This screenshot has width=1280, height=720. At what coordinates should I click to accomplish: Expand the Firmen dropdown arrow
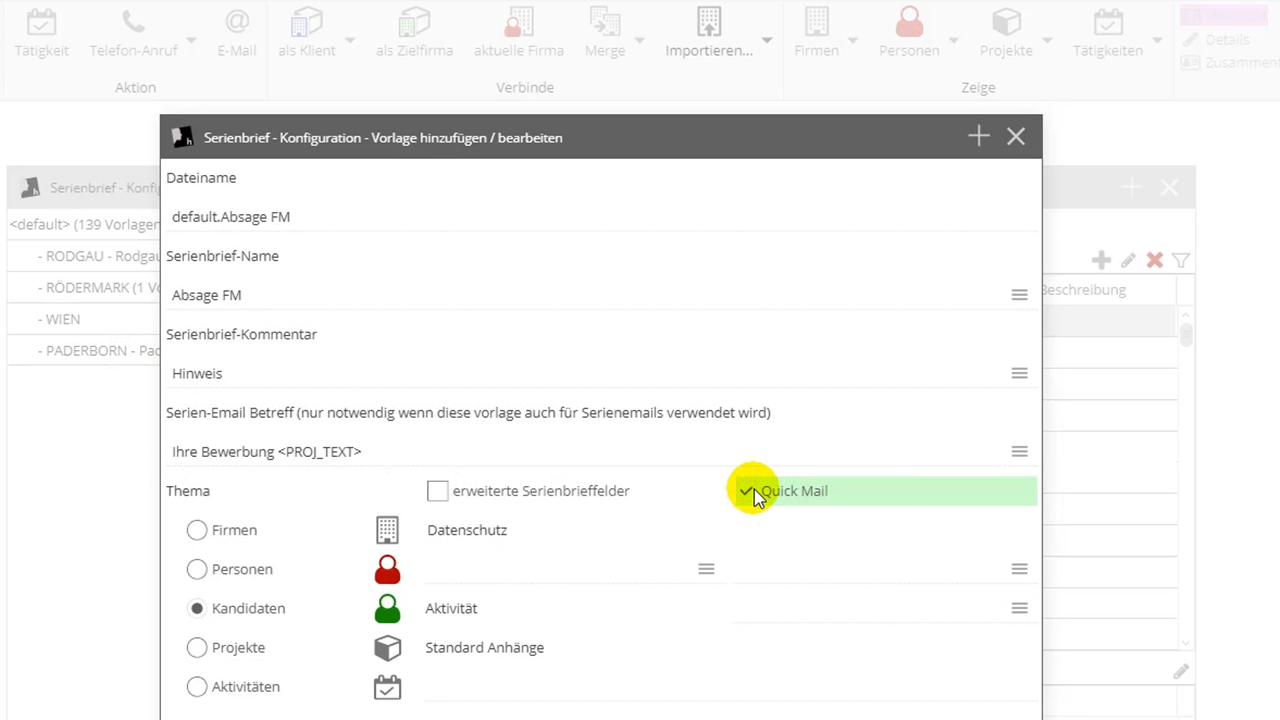point(853,41)
